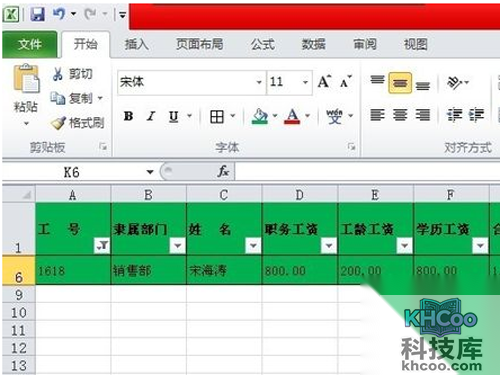This screenshot has height=375, width=500.
Task: Open the 审阅 (Review) tab
Action: [x=365, y=44]
